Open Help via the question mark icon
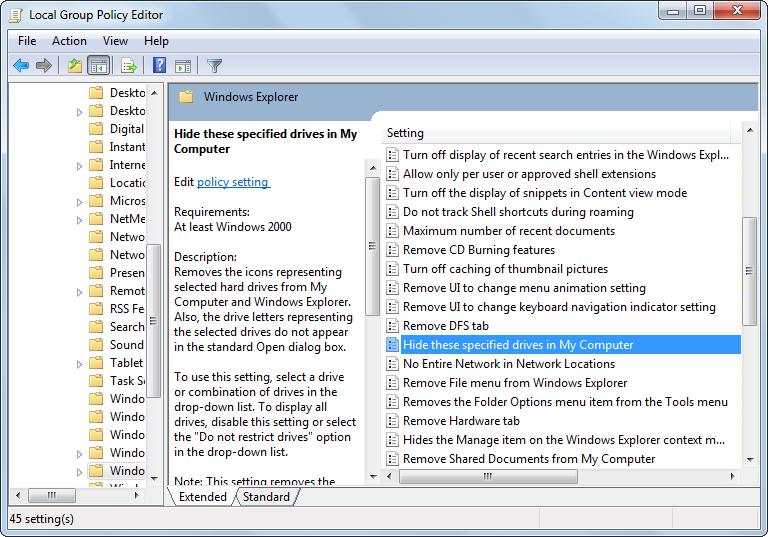 pyautogui.click(x=159, y=65)
